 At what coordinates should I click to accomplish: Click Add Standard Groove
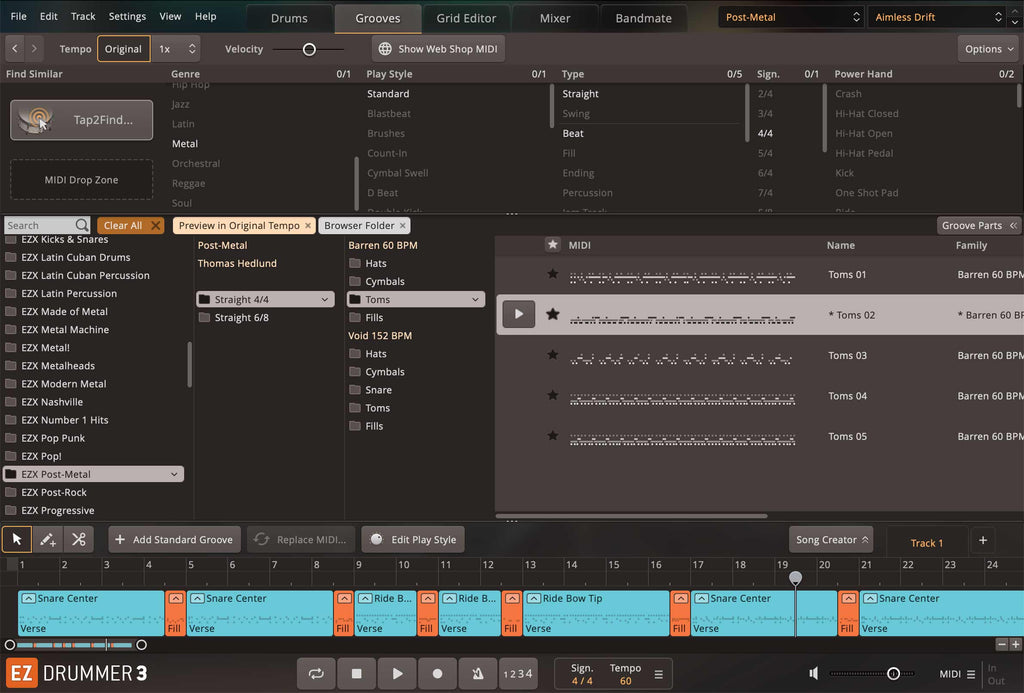coord(174,540)
